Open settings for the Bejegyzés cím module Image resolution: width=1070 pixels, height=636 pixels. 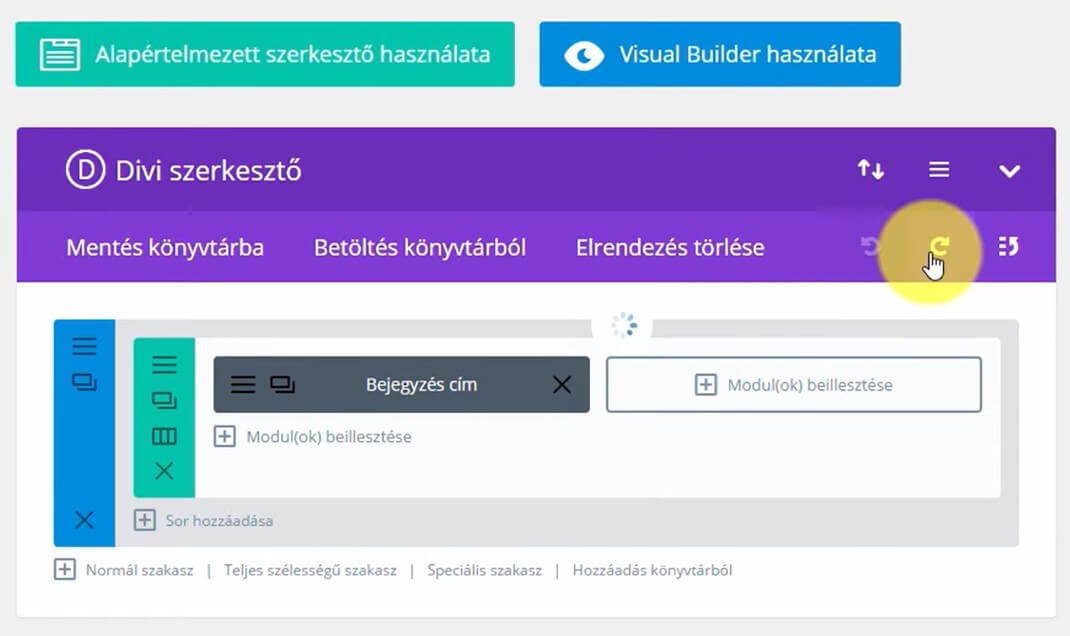pyautogui.click(x=243, y=384)
